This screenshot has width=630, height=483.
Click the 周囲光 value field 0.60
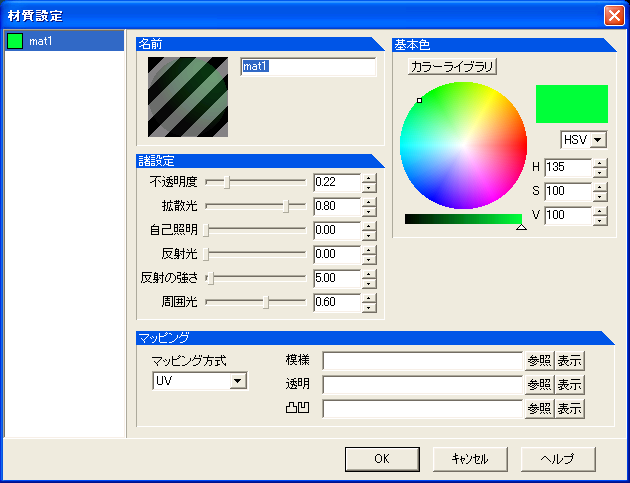tap(337, 303)
